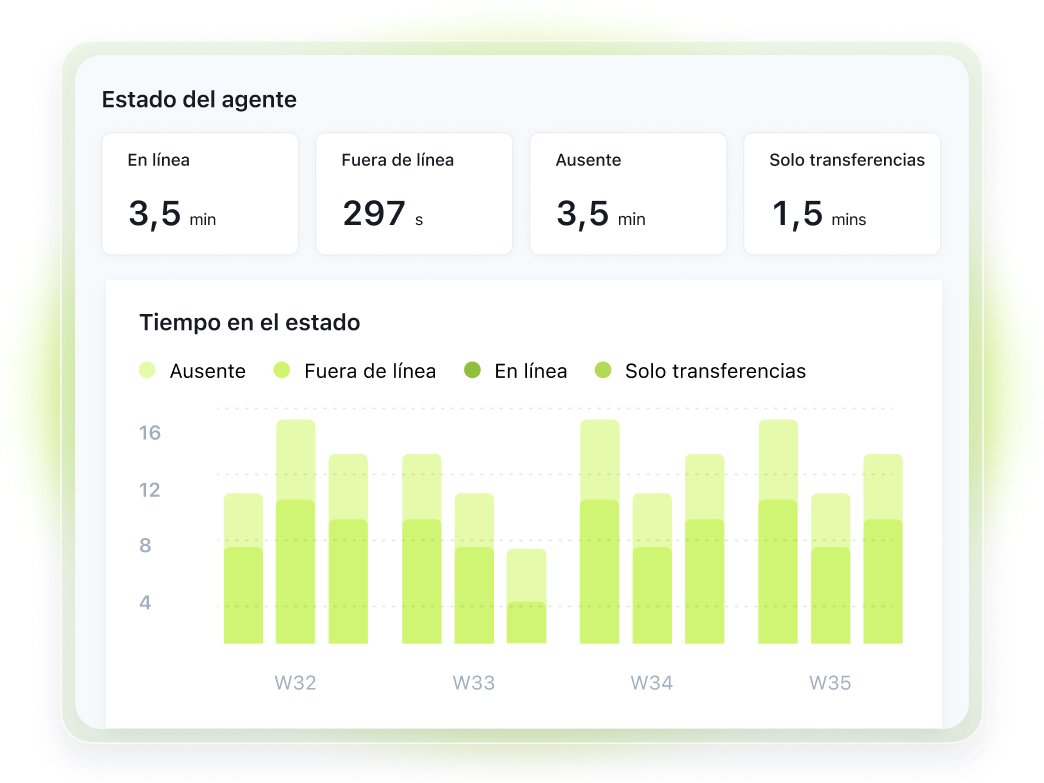Click the tallest bar in W32 group
Screen dimensions: 1044x783
(x=295, y=530)
